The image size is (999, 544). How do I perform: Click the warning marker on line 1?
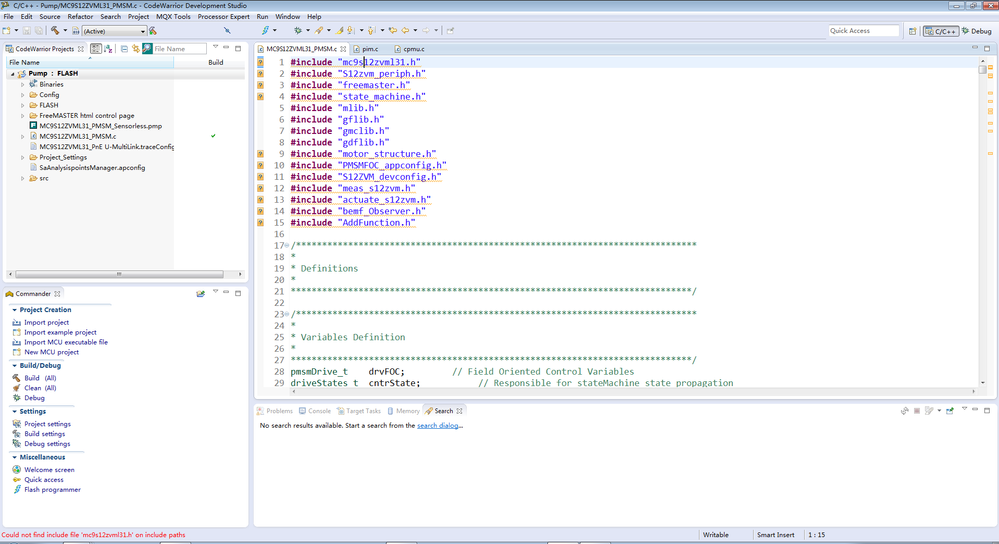point(261,62)
